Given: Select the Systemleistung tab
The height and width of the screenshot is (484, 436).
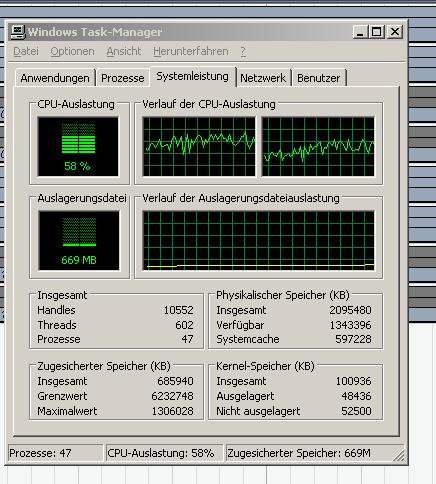Looking at the screenshot, I should point(193,77).
